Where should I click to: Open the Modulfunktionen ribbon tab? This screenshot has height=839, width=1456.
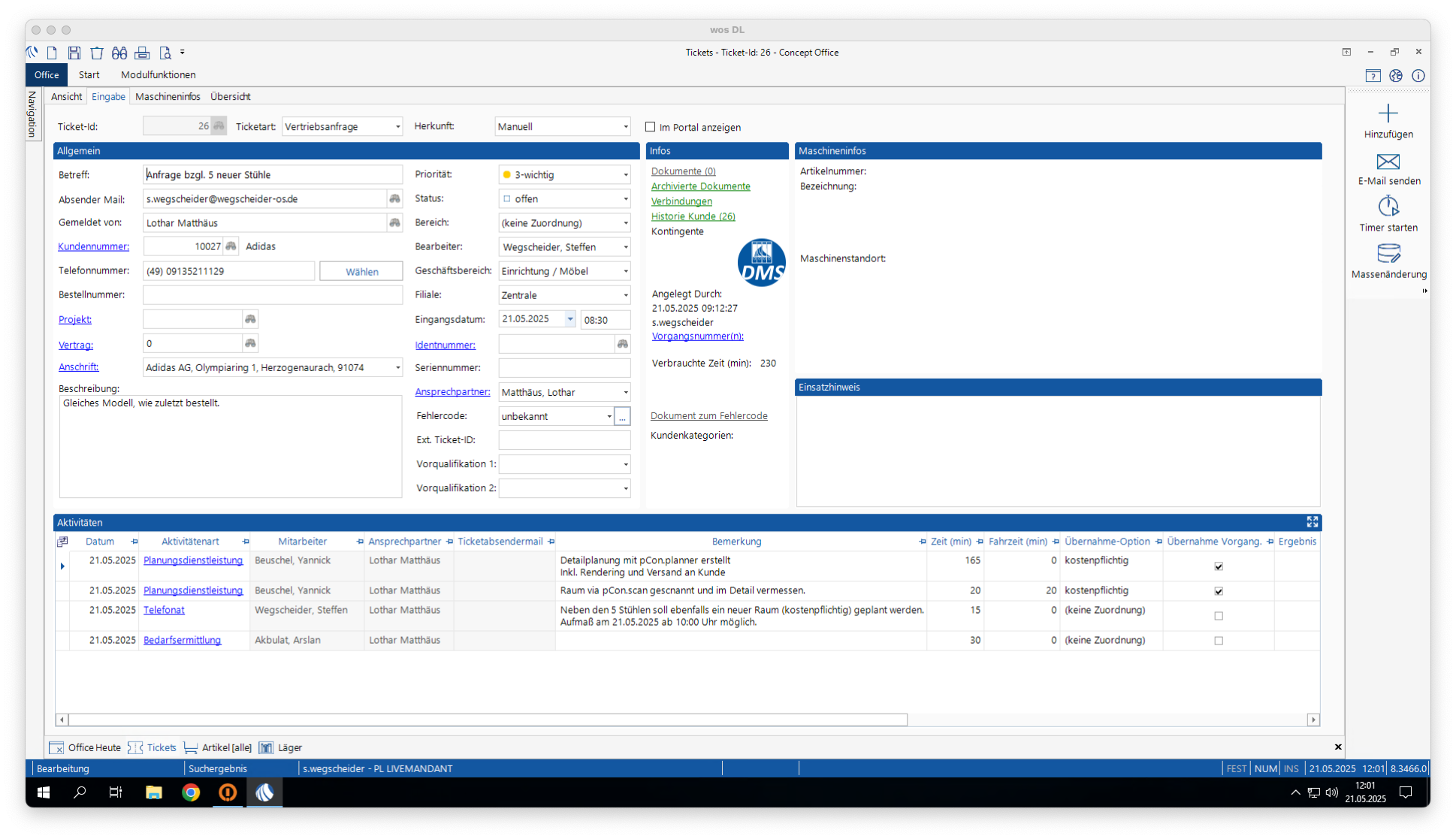pyautogui.click(x=158, y=75)
